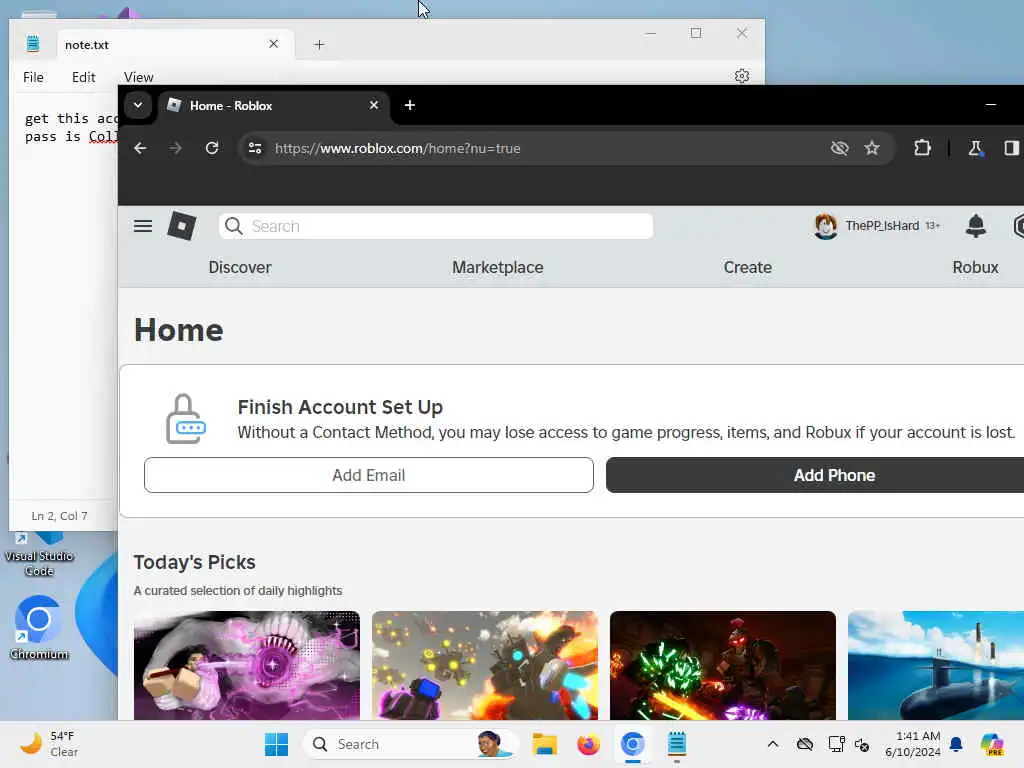Screen dimensions: 1024x768
Task: Go forward in the browser
Action: click(x=176, y=148)
